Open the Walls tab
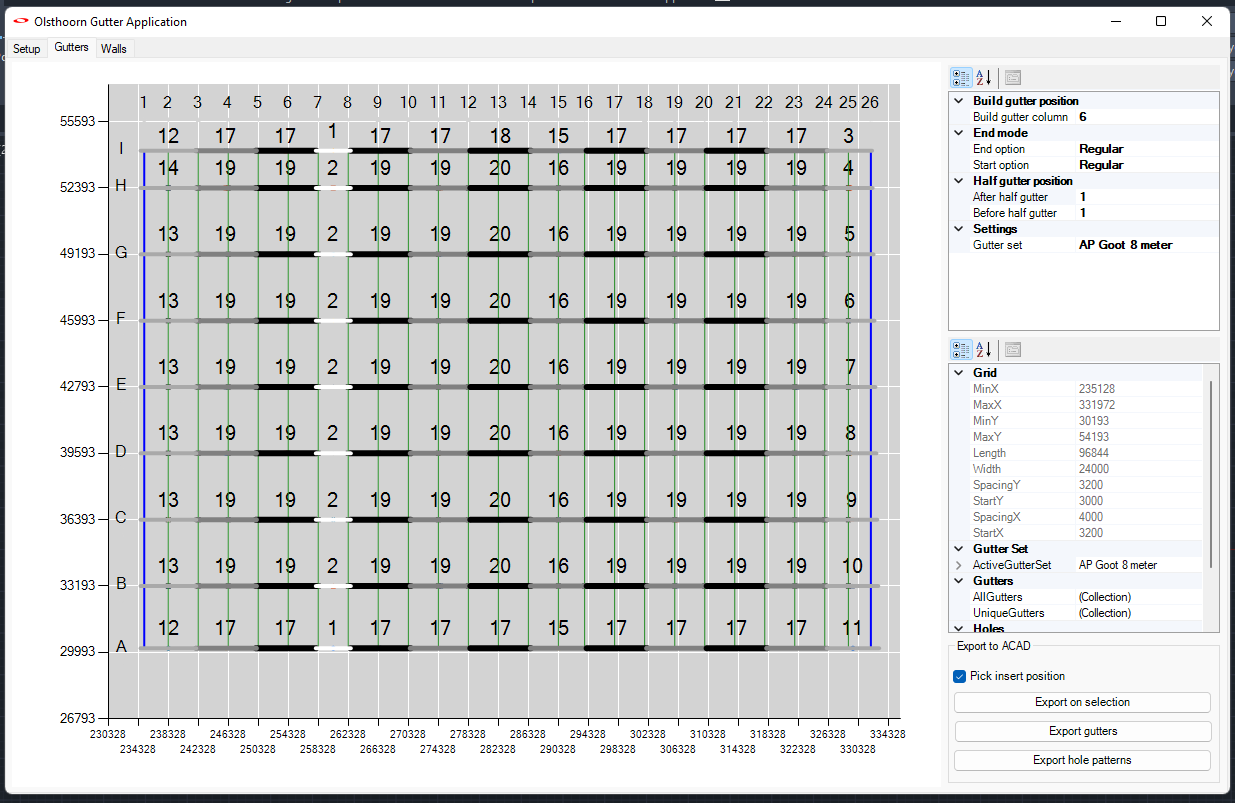Image resolution: width=1235 pixels, height=803 pixels. [113, 48]
